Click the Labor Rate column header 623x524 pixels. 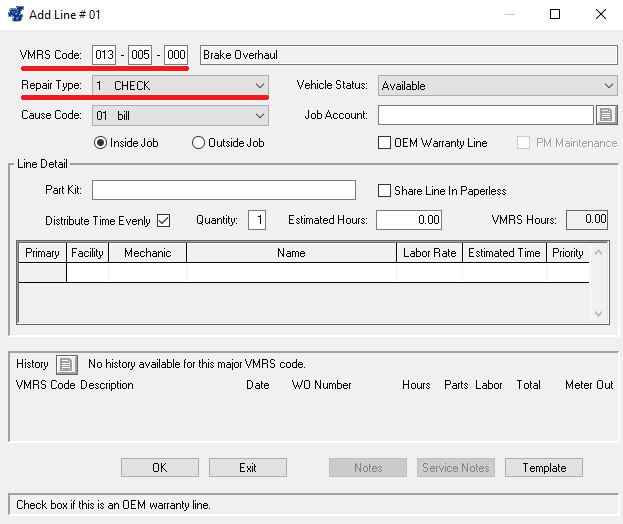(429, 253)
